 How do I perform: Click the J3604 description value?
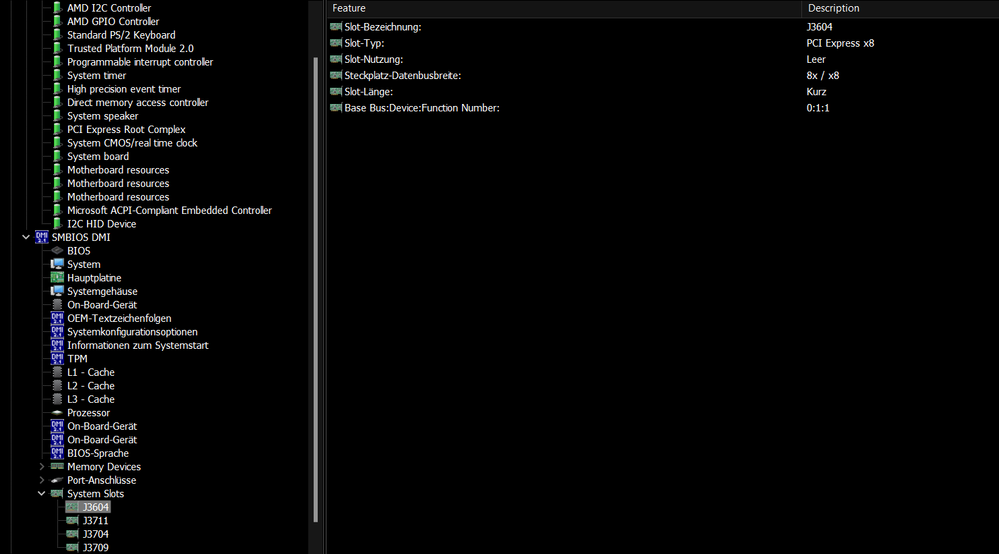point(819,27)
